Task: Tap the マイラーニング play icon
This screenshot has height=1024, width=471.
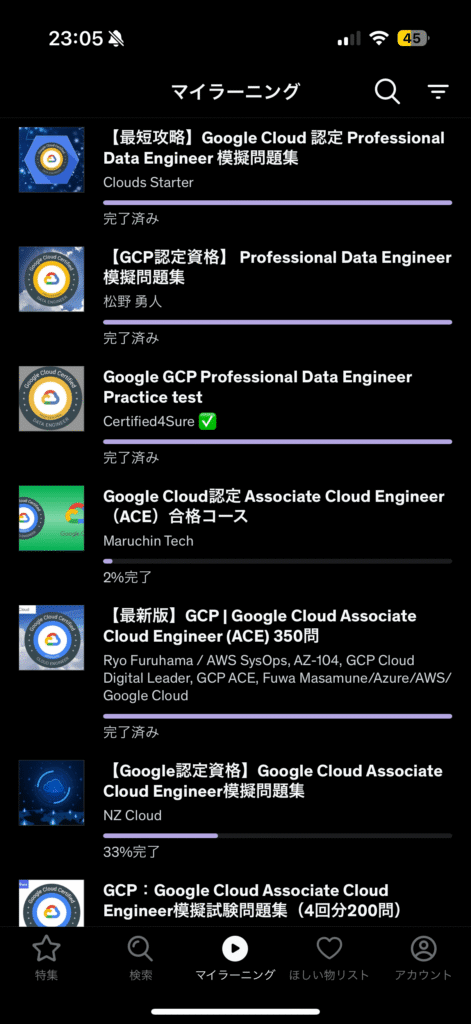Action: click(235, 948)
